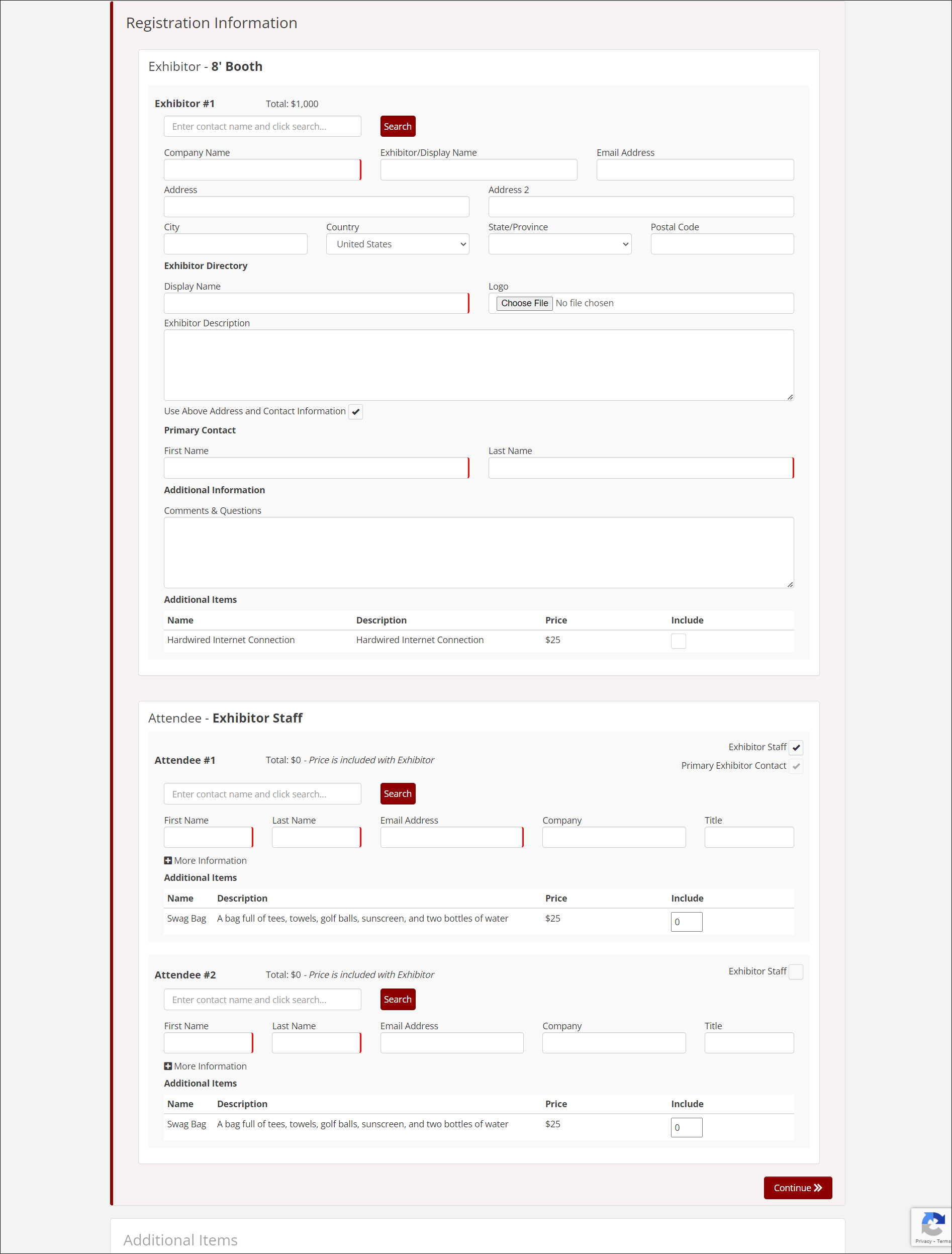Viewport: 952px width, 1254px height.
Task: Open the State/Province dropdown
Action: pos(559,244)
